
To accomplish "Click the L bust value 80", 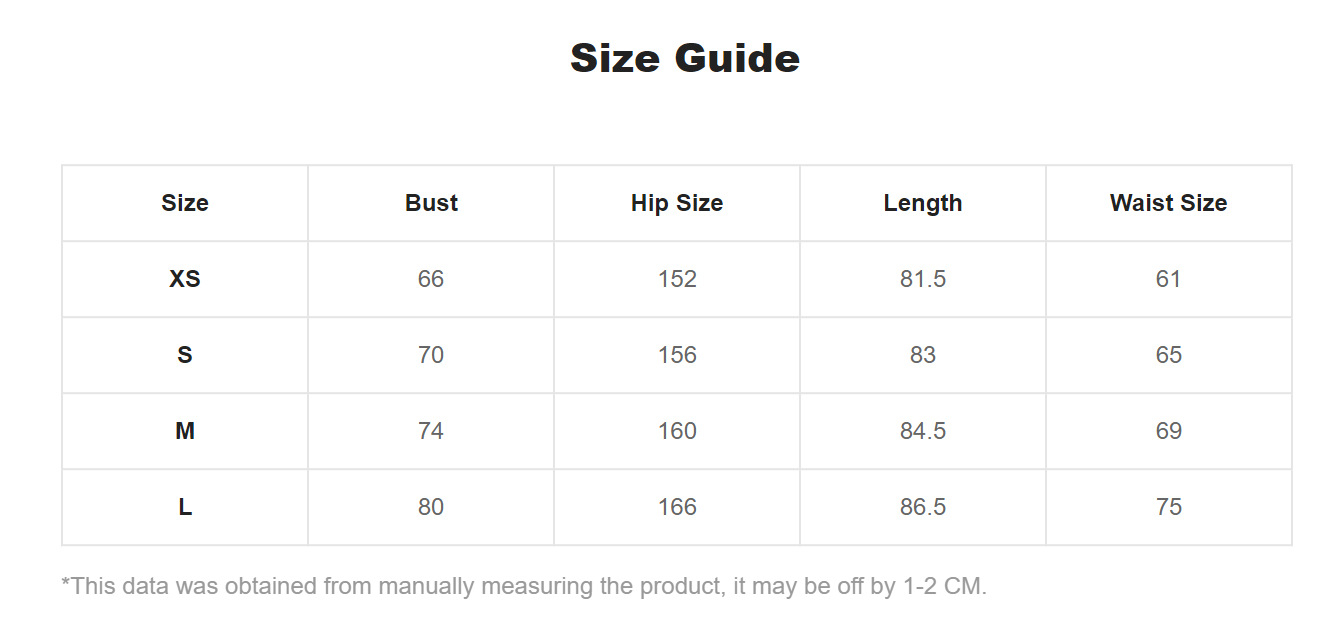I will pyautogui.click(x=431, y=507).
